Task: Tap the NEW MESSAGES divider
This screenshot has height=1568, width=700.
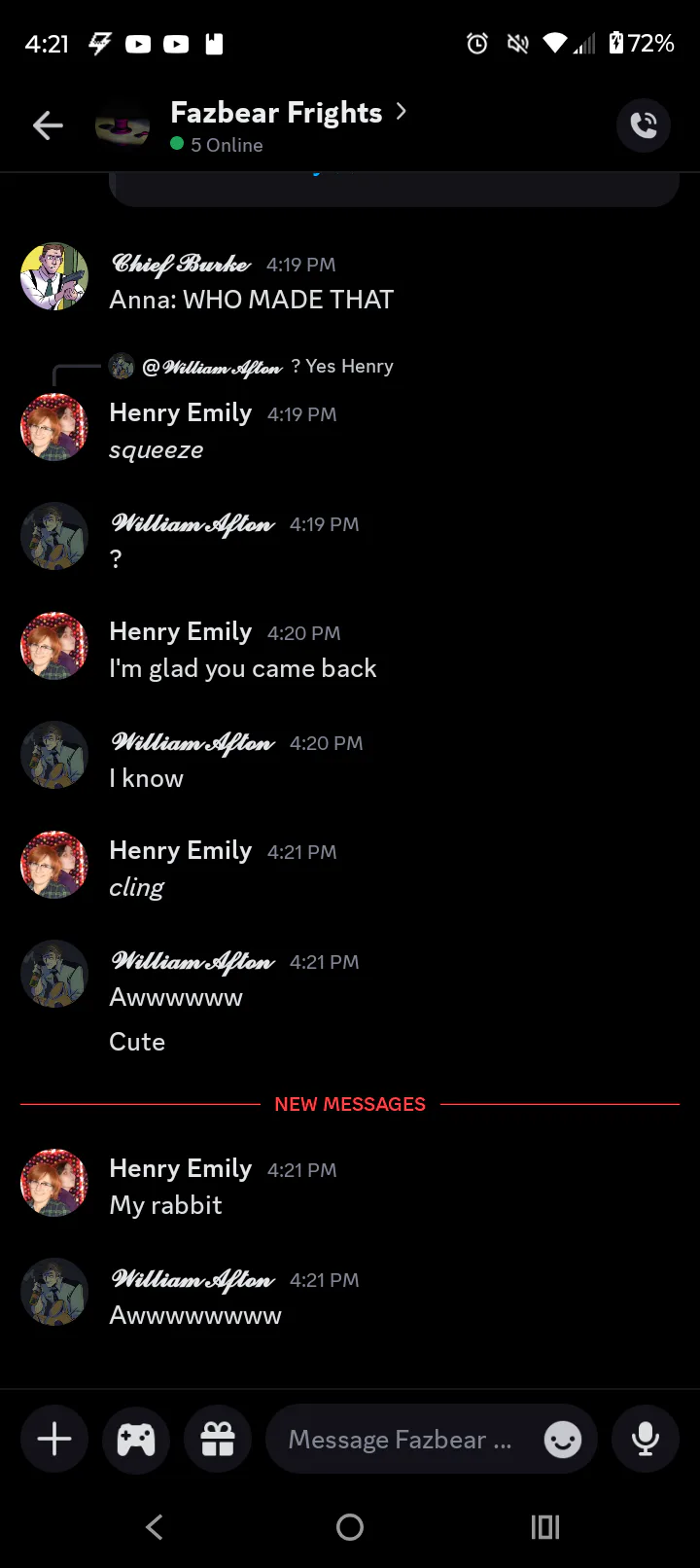Action: tap(350, 1104)
